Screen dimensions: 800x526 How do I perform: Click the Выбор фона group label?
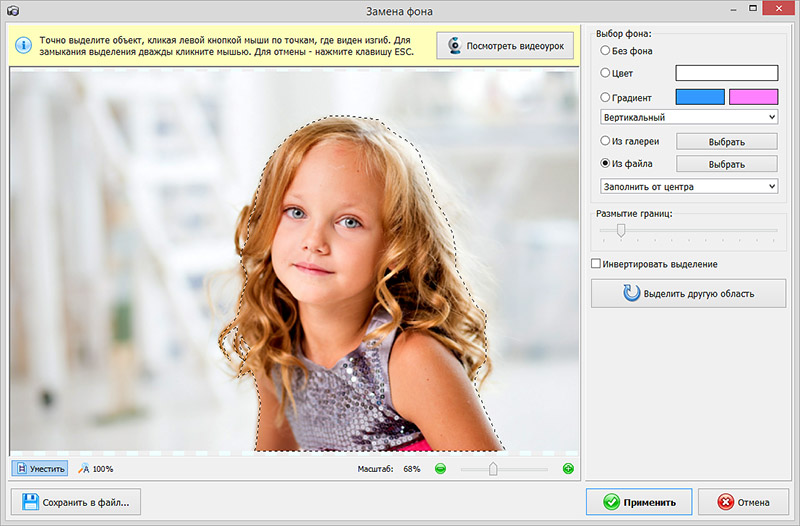coord(623,34)
